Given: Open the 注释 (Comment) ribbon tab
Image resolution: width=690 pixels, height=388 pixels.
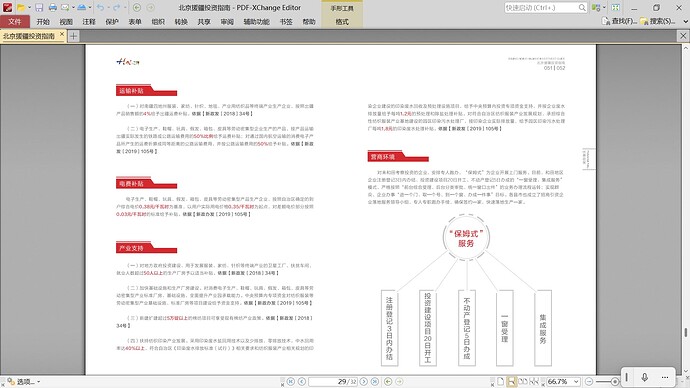Looking at the screenshot, I should coord(89,21).
